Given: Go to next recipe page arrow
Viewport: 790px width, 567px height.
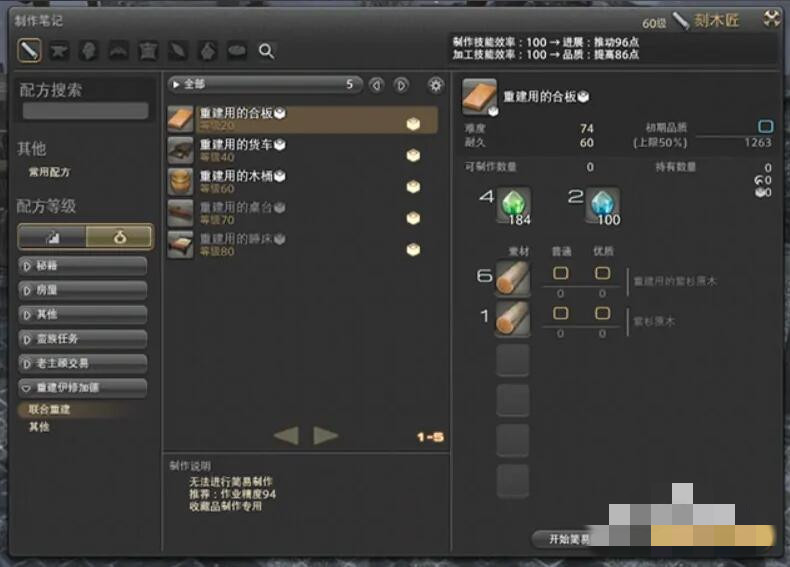Looking at the screenshot, I should click(325, 435).
